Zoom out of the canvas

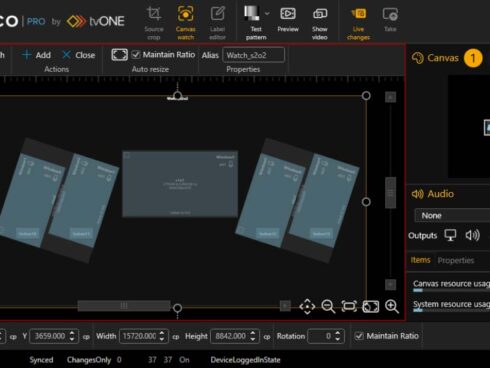pos(328,306)
